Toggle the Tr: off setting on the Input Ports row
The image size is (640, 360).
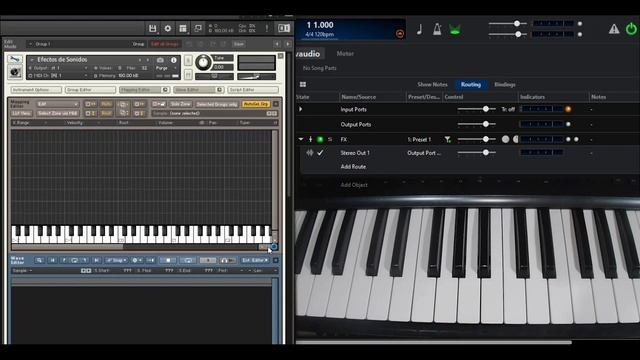pyautogui.click(x=508, y=109)
